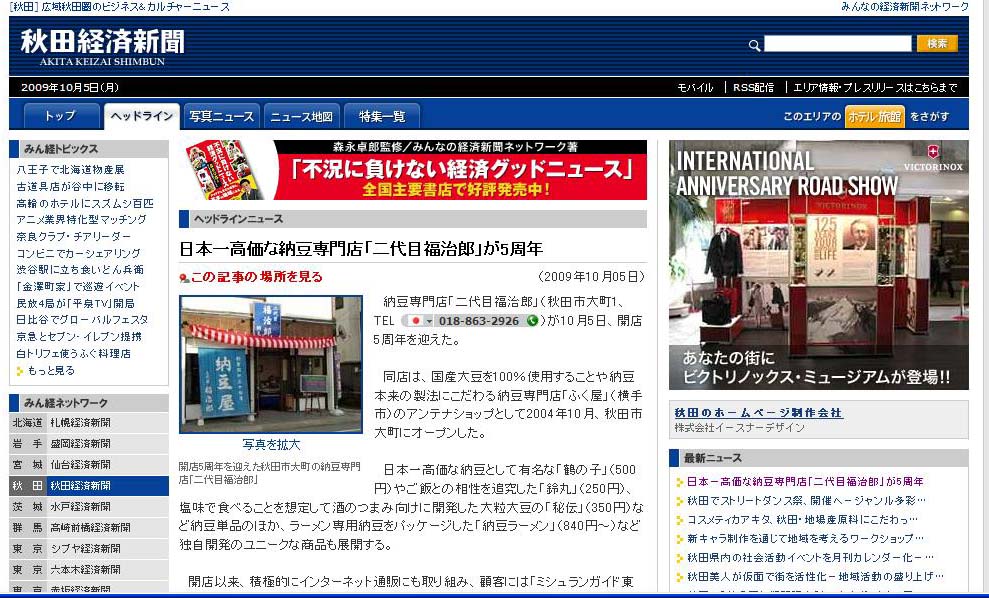This screenshot has width=989, height=598.
Task: Select the ヘッドライン tab
Action: click(x=141, y=116)
